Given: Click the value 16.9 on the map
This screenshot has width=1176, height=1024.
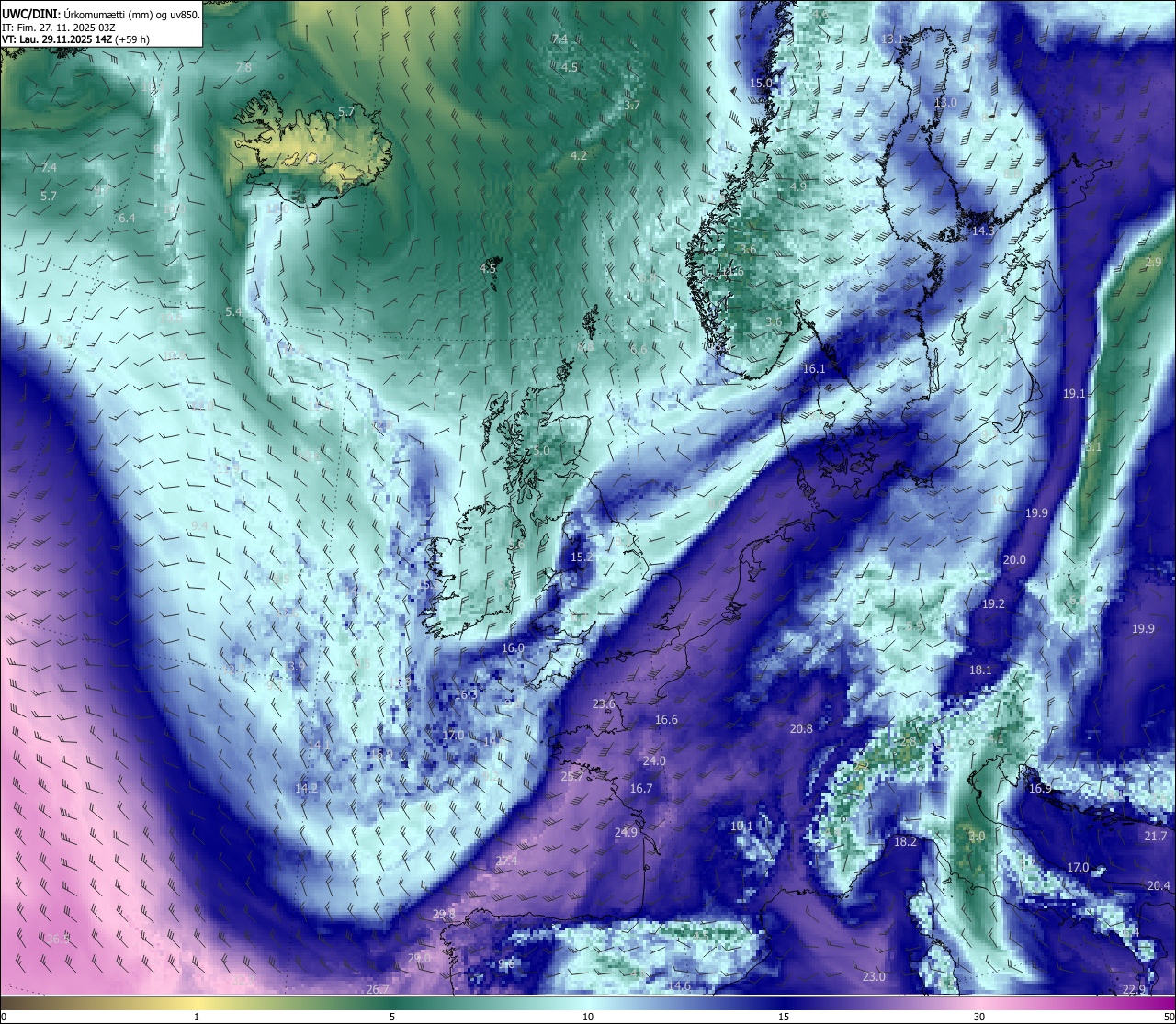Looking at the screenshot, I should coord(1040,788).
